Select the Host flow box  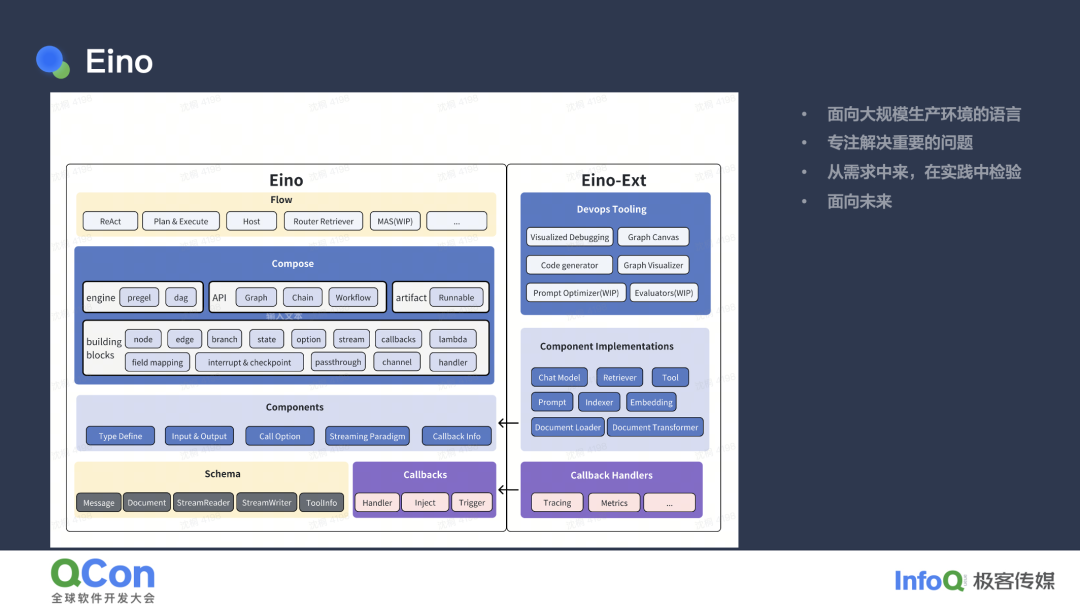[251, 221]
